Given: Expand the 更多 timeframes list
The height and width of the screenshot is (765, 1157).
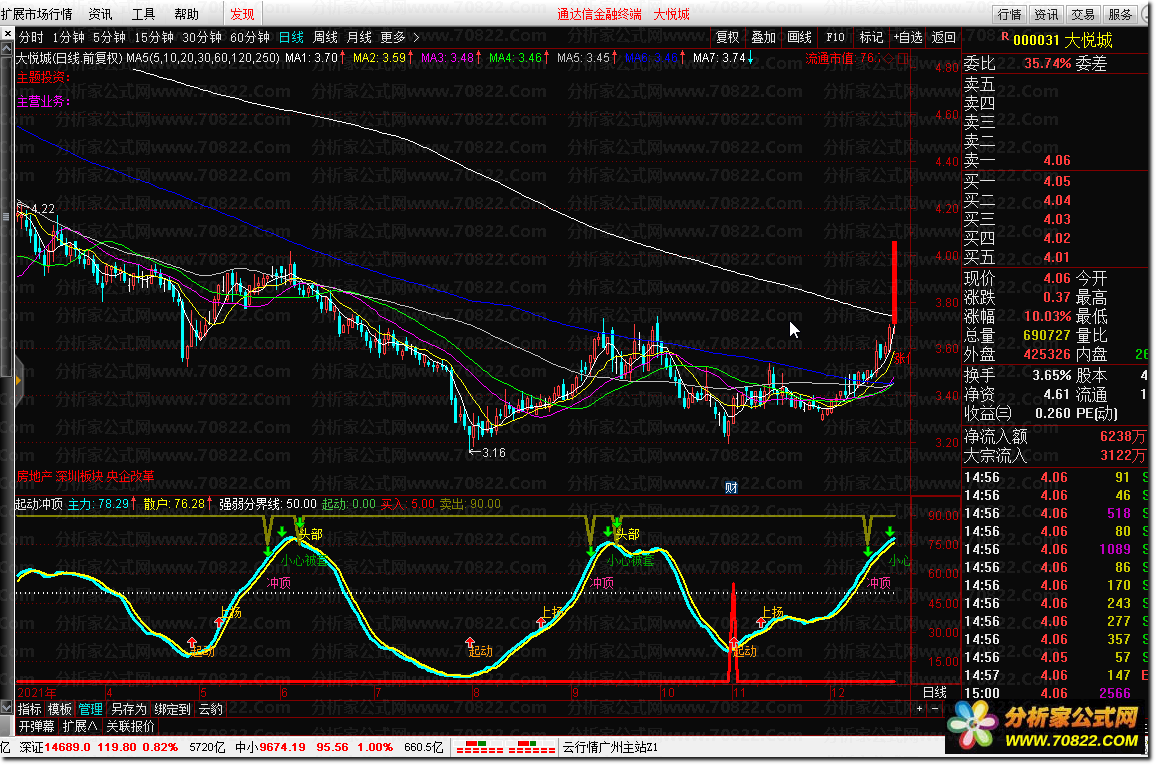Looking at the screenshot, I should [x=393, y=37].
